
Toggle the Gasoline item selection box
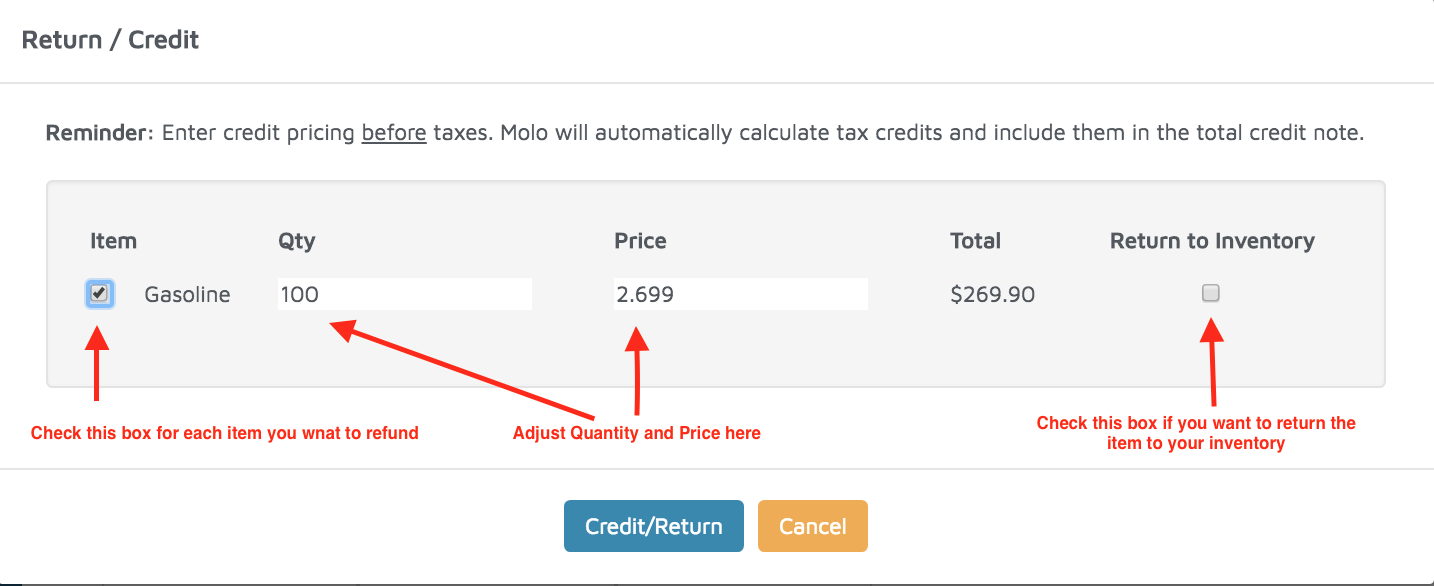click(x=98, y=293)
